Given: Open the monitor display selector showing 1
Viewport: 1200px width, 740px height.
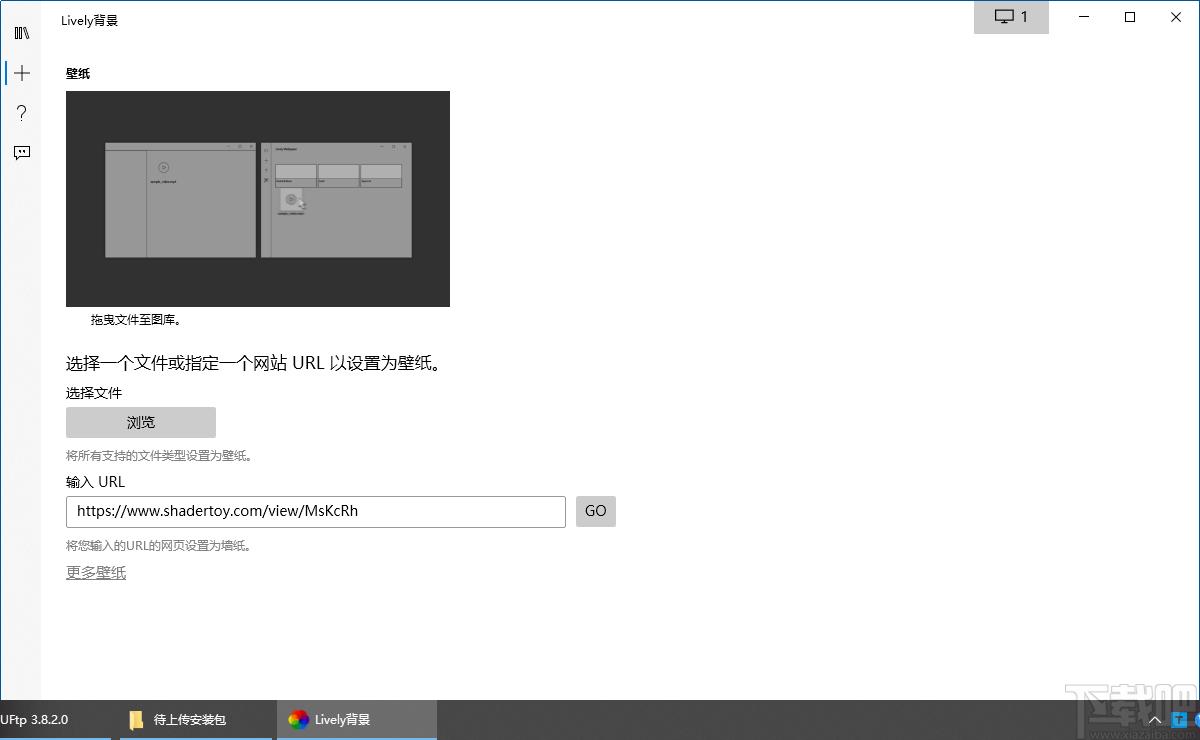Looking at the screenshot, I should pyautogui.click(x=1011, y=17).
